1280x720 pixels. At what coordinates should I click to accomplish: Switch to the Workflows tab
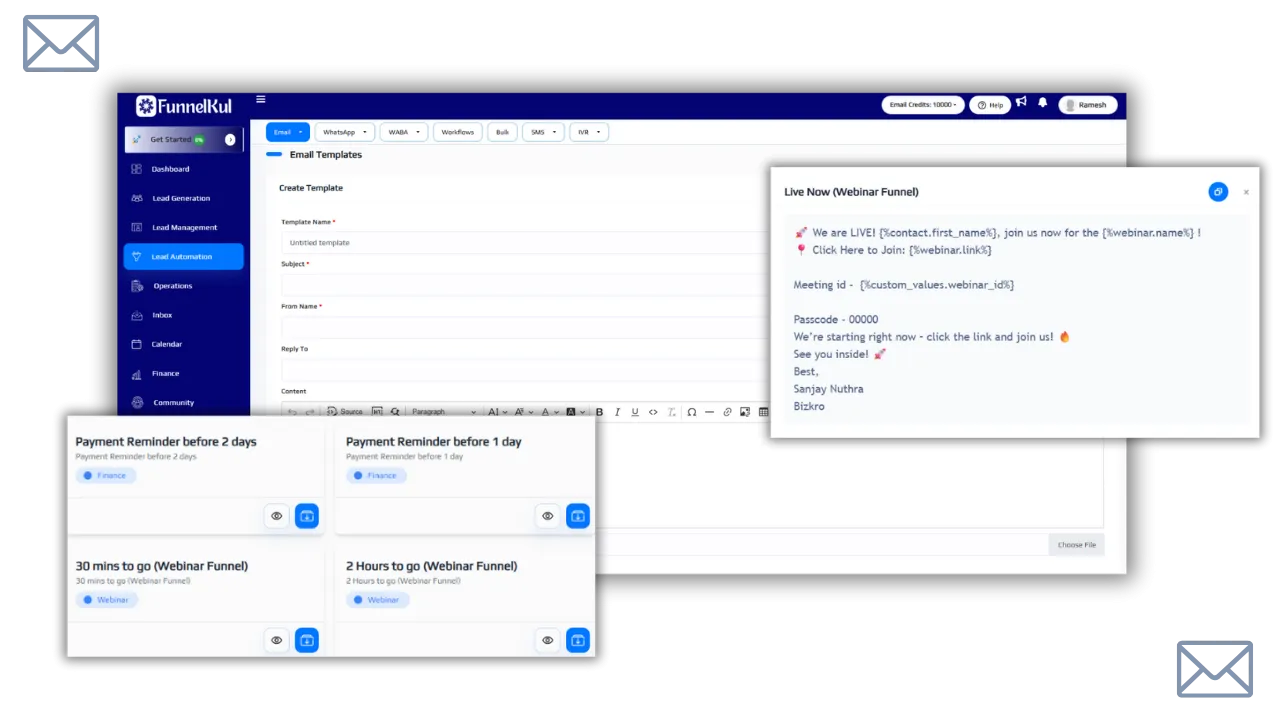click(457, 132)
